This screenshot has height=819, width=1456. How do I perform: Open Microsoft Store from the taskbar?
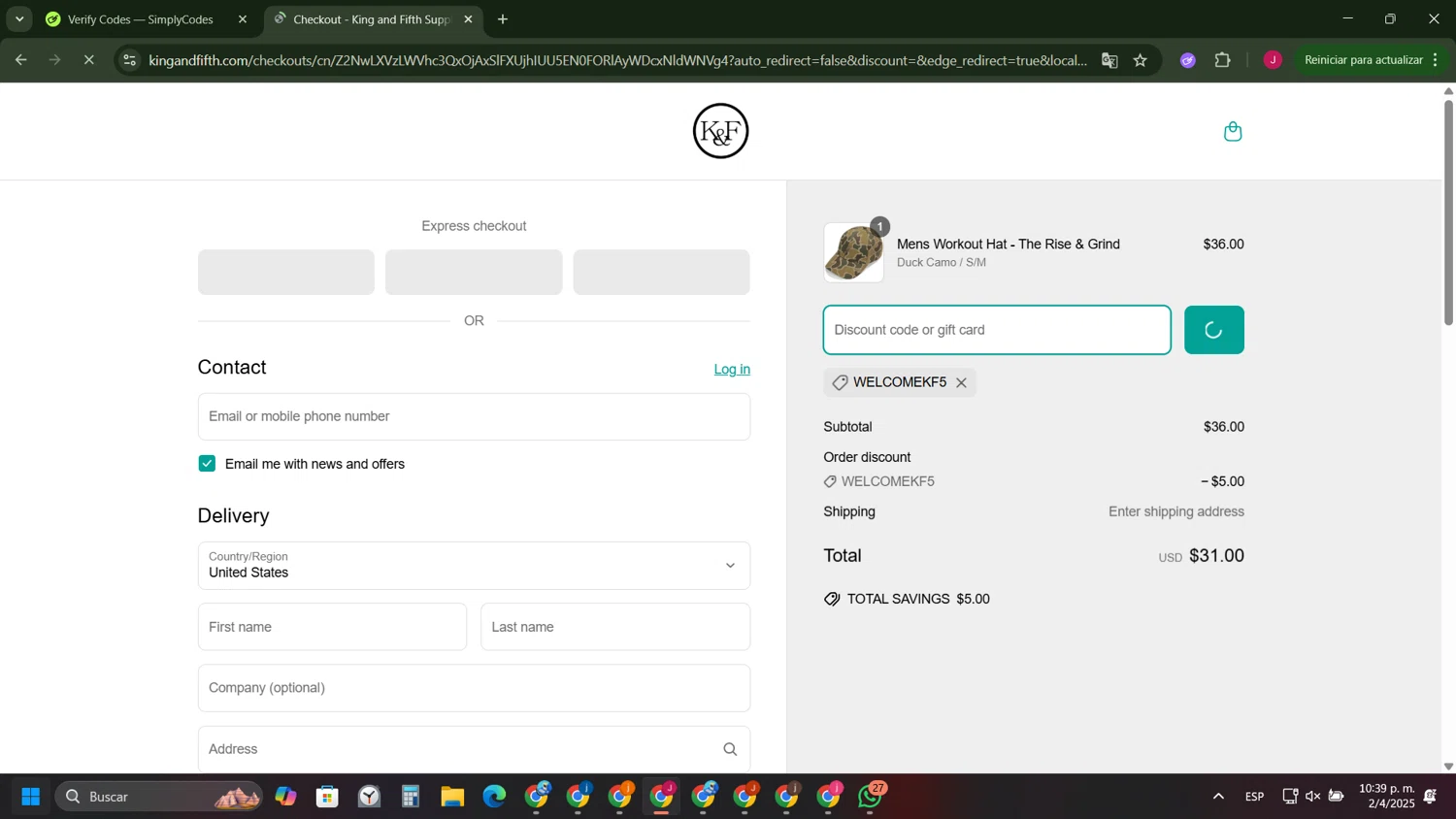coord(327,797)
